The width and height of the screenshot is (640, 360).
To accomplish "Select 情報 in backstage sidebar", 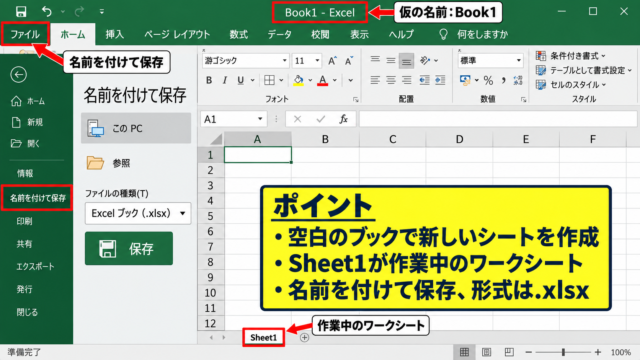I will (x=25, y=173).
